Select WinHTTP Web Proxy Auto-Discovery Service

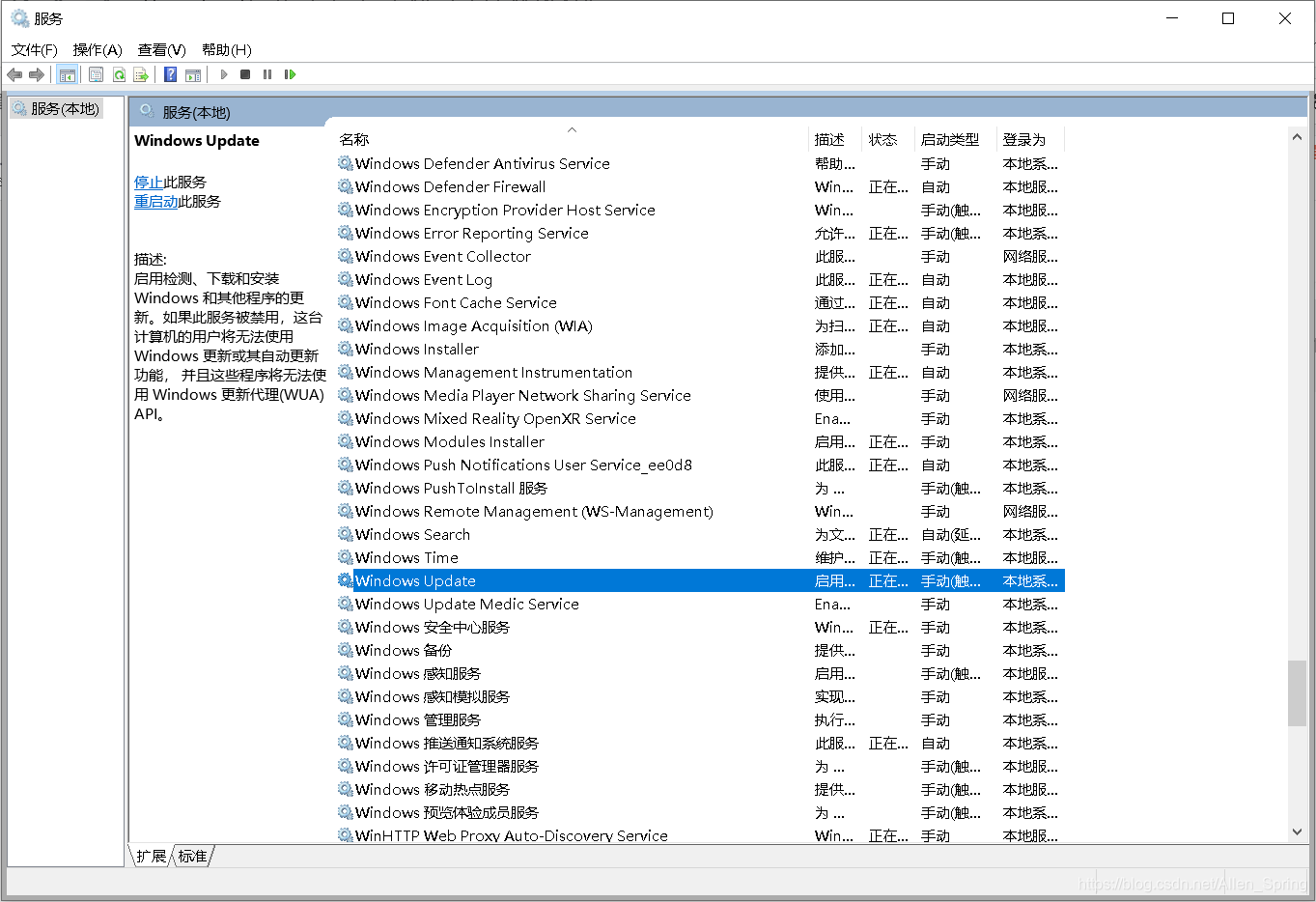[x=700, y=835]
